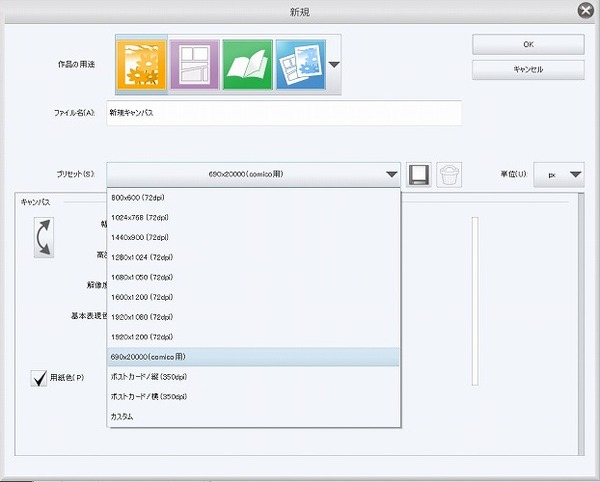Click the キャンセル button

(527, 69)
